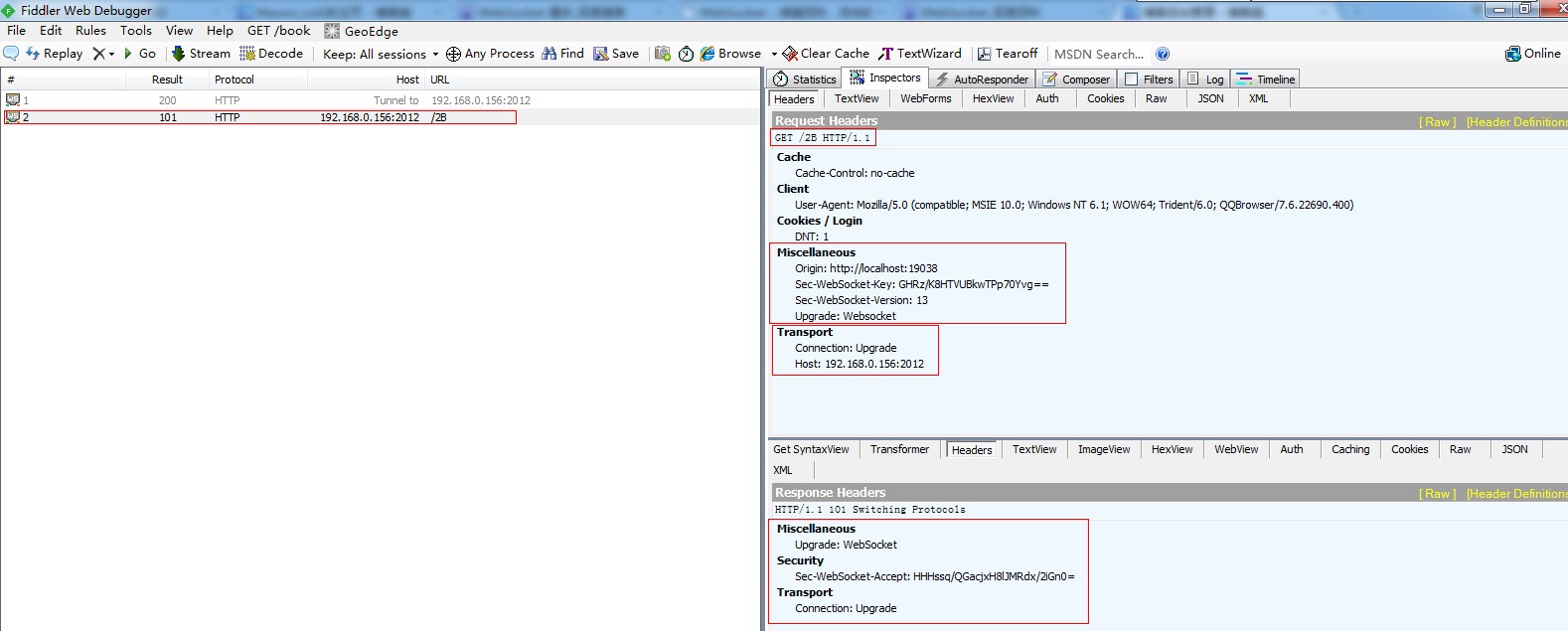Image resolution: width=1568 pixels, height=631 pixels.
Task: Sort sessions by Result column header
Action: pos(167,79)
